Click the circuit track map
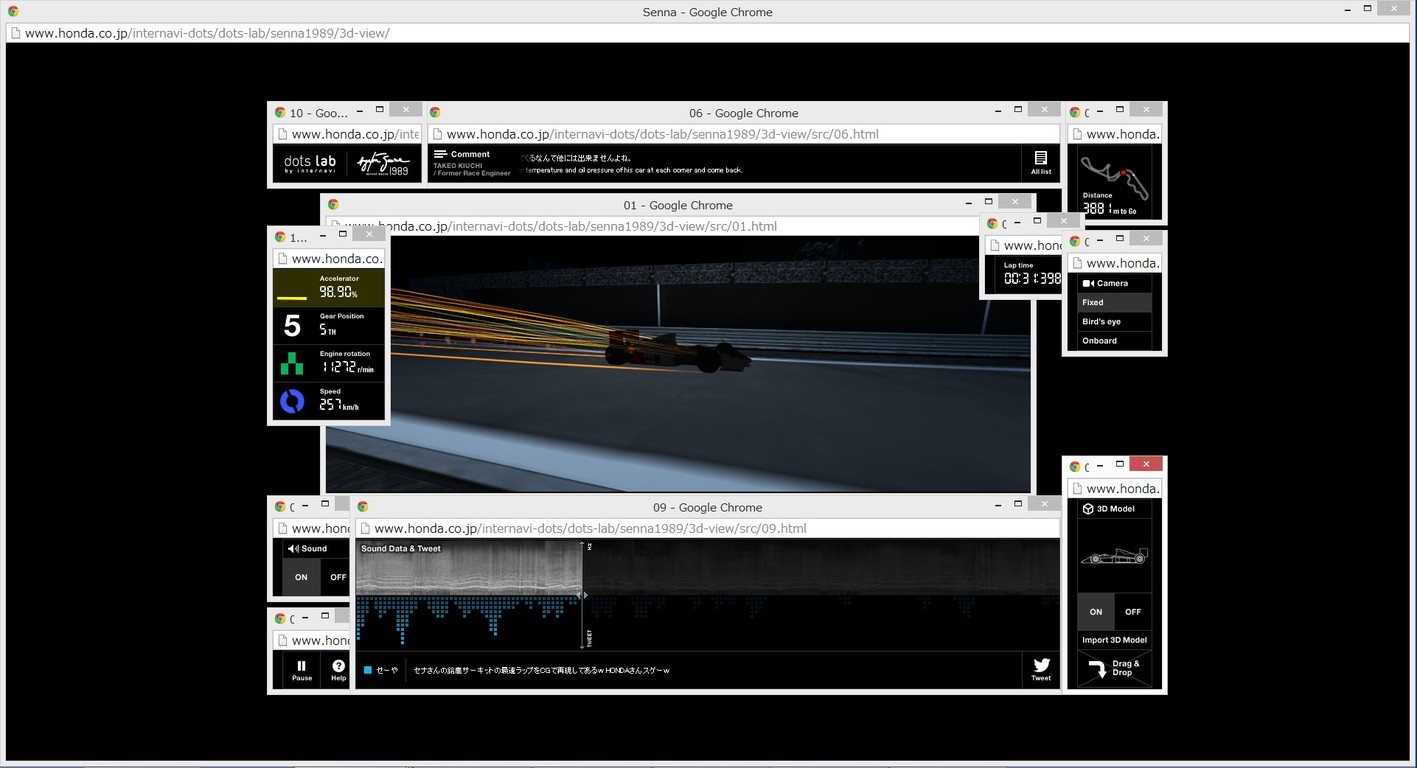This screenshot has height=768, width=1417. 1116,177
